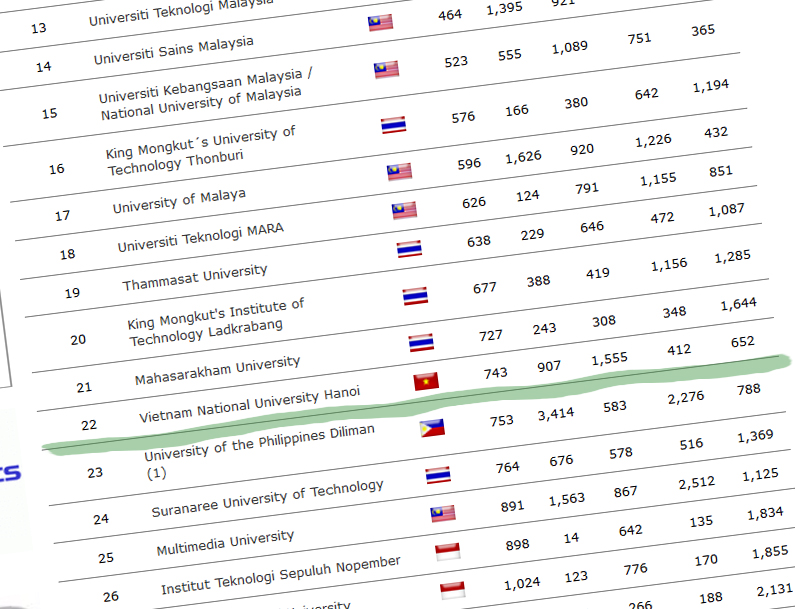Image resolution: width=795 pixels, height=609 pixels.
Task: Click Malaysia flag in Universiti Sains Malaysia row
Action: [x=386, y=69]
